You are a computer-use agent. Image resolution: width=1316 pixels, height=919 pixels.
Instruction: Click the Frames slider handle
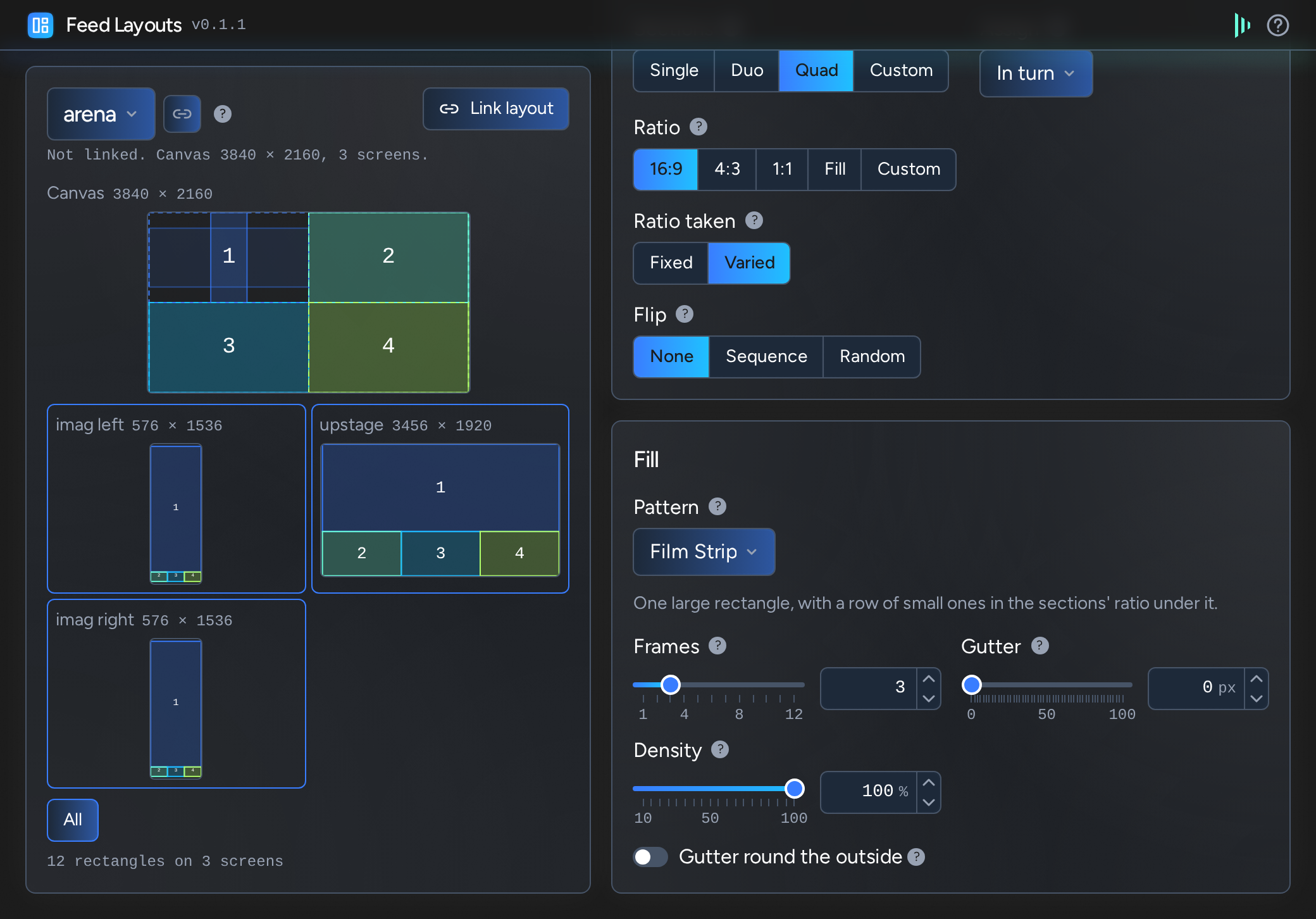pyautogui.click(x=671, y=685)
